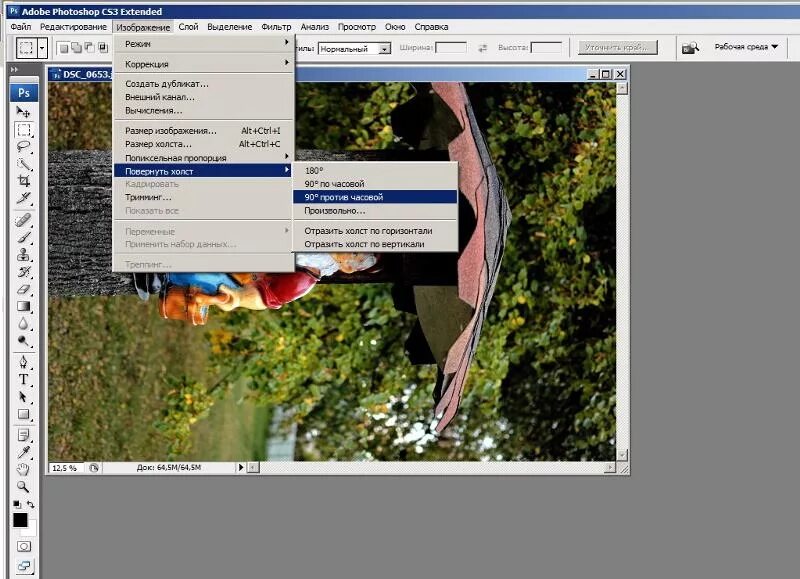The height and width of the screenshot is (579, 800).
Task: Open the Редактирование menu
Action: 73,27
